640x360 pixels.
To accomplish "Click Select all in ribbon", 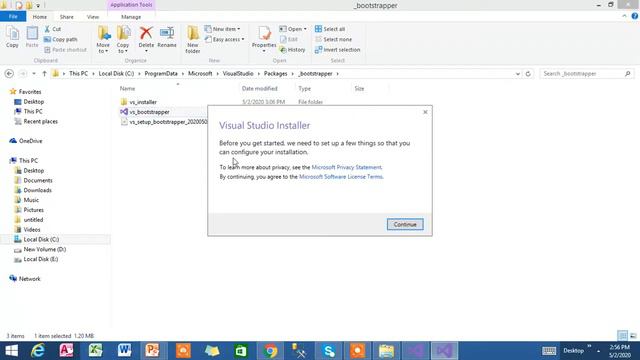I will point(330,29).
